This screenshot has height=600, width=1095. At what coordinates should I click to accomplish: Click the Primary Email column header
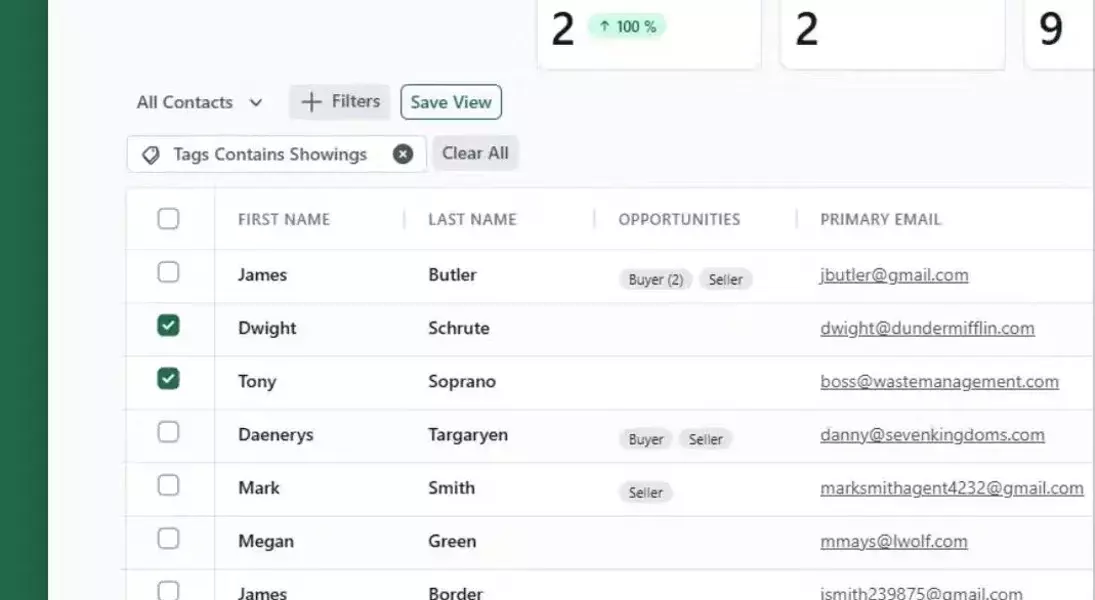point(880,219)
